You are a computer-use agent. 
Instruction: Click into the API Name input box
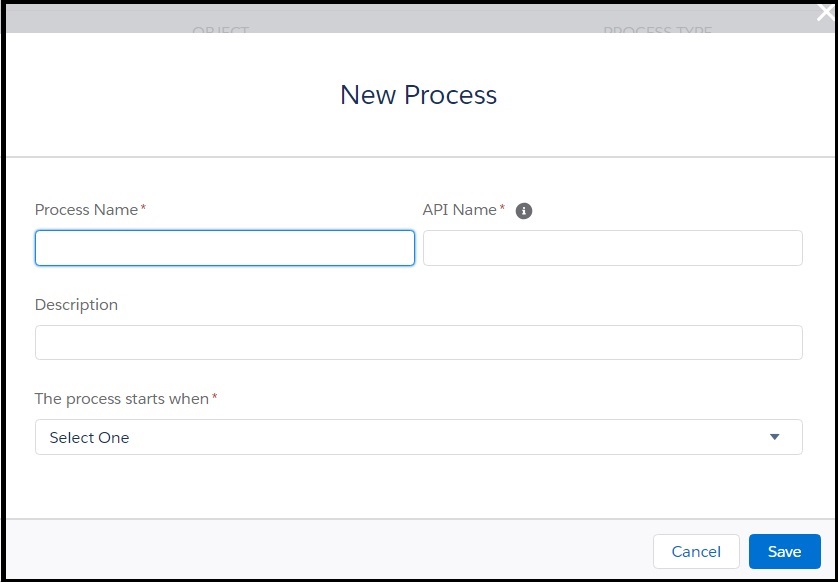[612, 248]
